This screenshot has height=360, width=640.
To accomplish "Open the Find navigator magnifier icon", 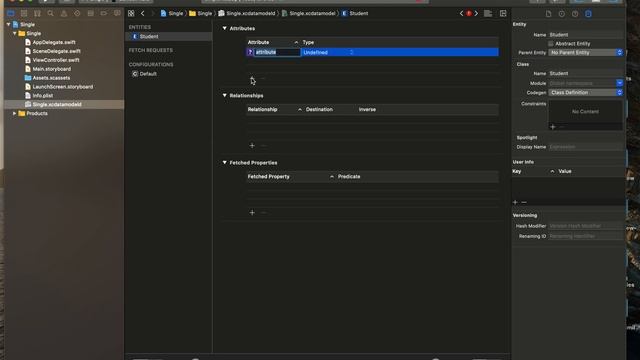I will (x=51, y=13).
